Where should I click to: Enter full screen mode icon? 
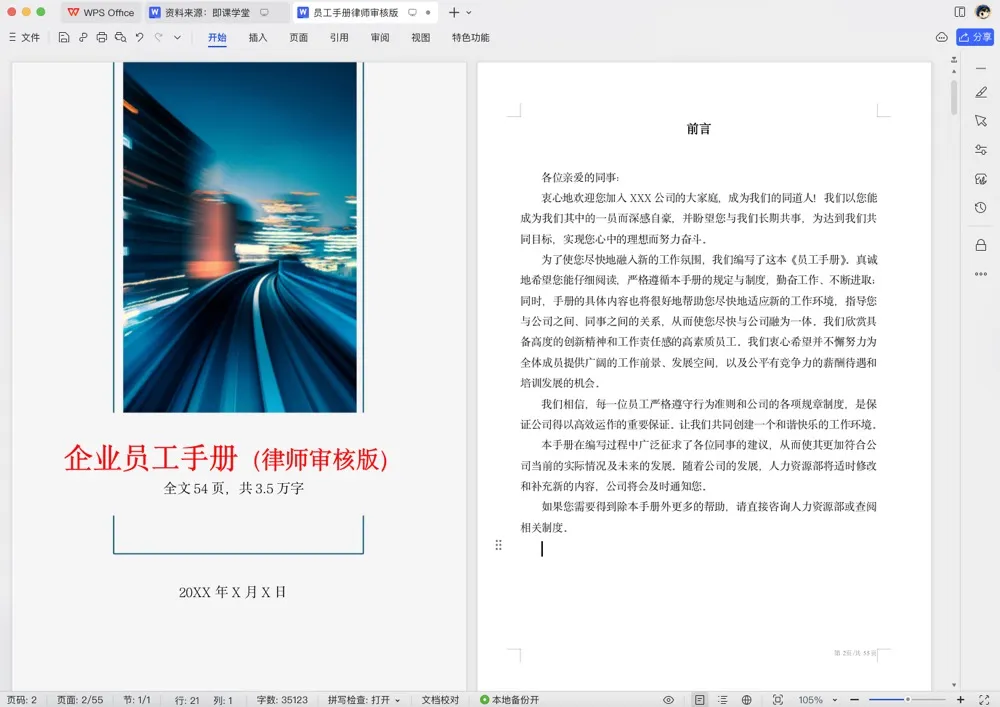tap(984, 700)
